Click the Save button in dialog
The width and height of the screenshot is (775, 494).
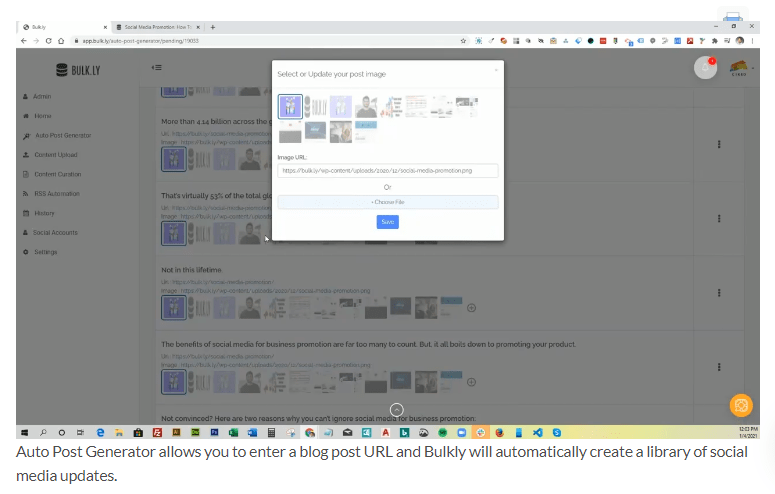tap(388, 222)
